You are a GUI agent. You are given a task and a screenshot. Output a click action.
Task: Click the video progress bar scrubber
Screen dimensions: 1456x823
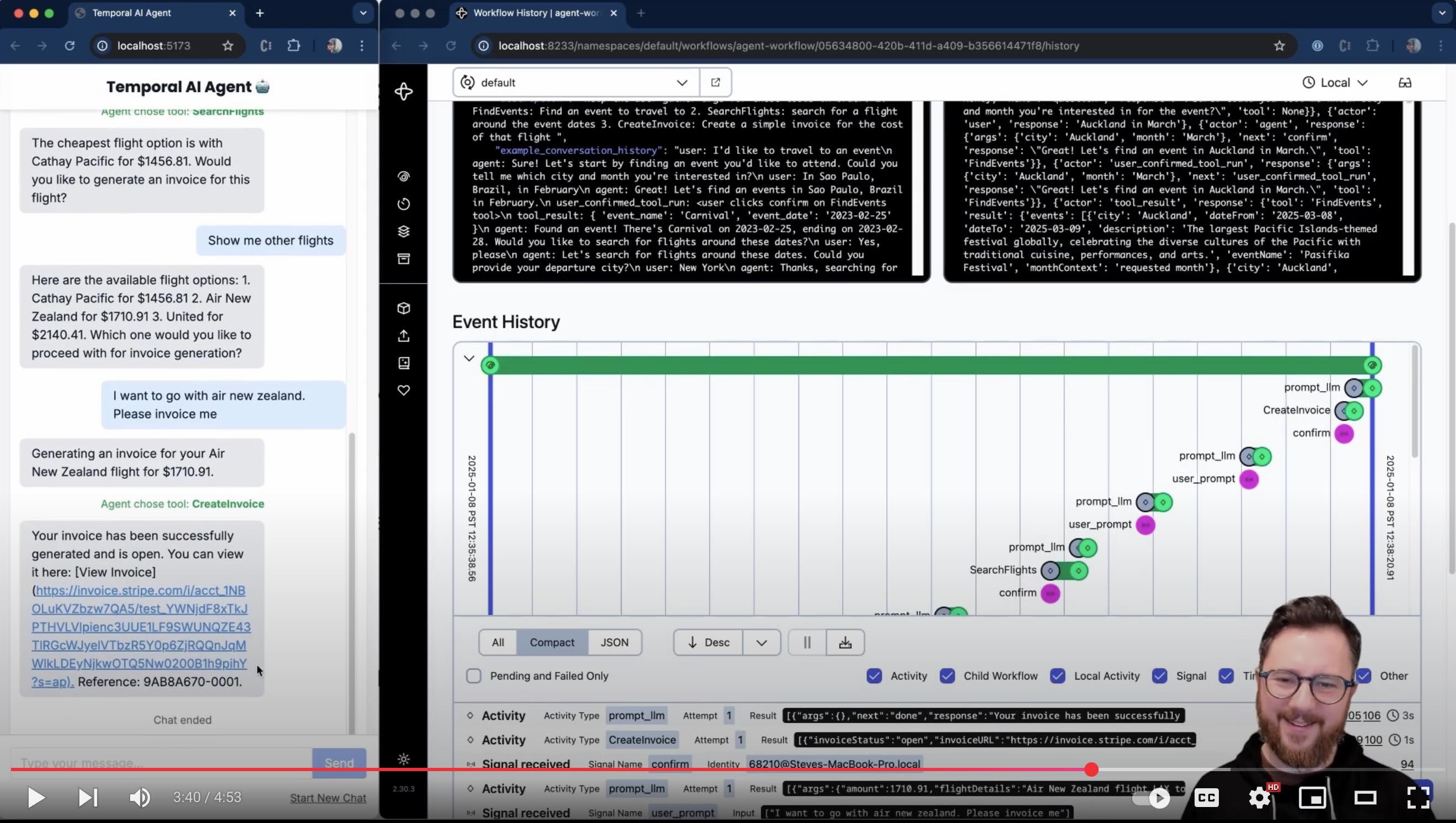(x=1091, y=769)
